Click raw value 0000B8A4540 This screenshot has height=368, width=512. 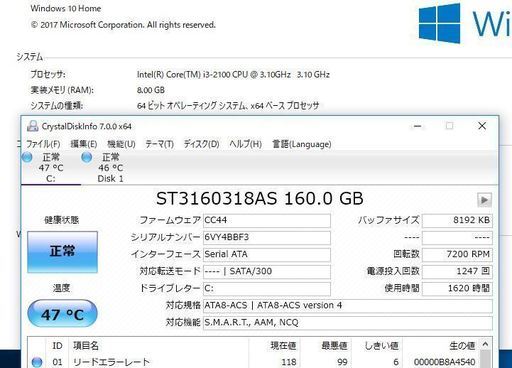coord(444,362)
